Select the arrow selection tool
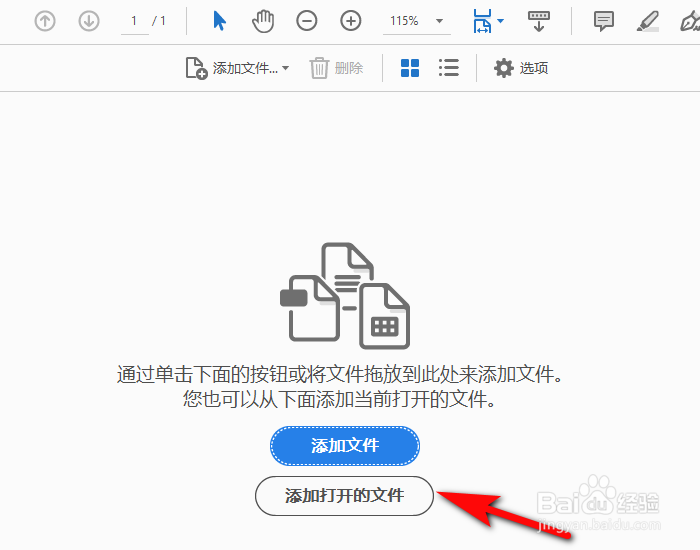The height and width of the screenshot is (550, 700). [219, 21]
